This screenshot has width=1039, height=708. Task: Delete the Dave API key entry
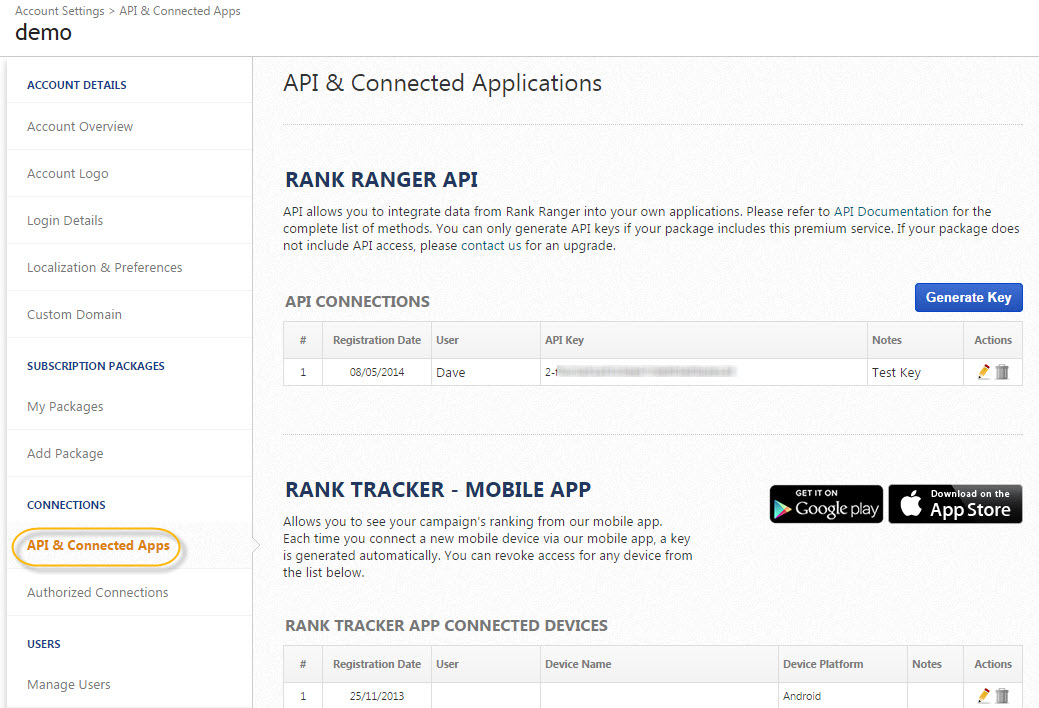[x=1002, y=372]
